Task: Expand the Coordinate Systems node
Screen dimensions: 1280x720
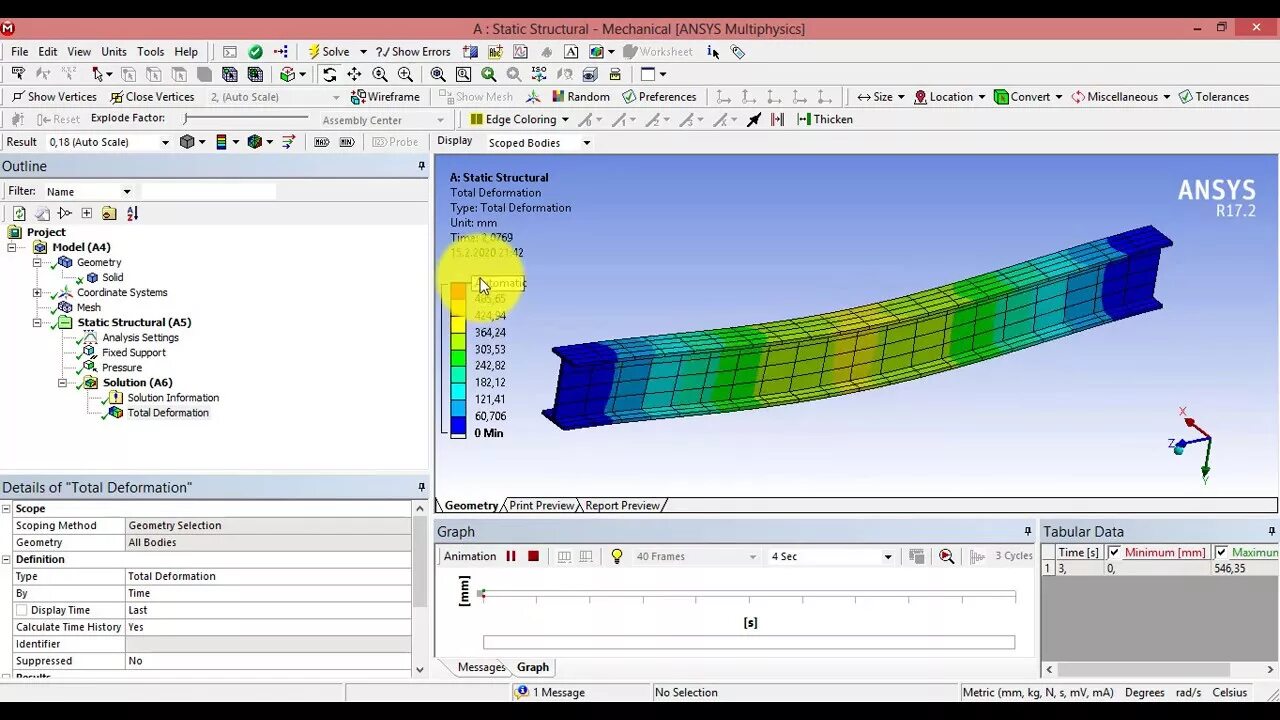Action: click(37, 293)
